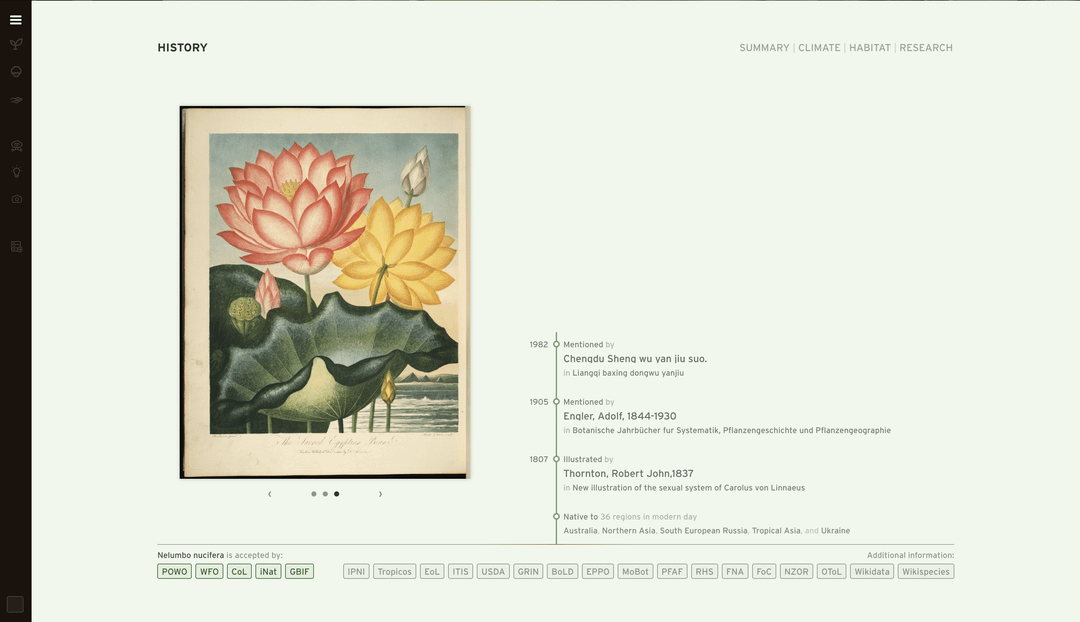1080x622 pixels.
Task: Open the USDA additional info button
Action: coord(492,572)
